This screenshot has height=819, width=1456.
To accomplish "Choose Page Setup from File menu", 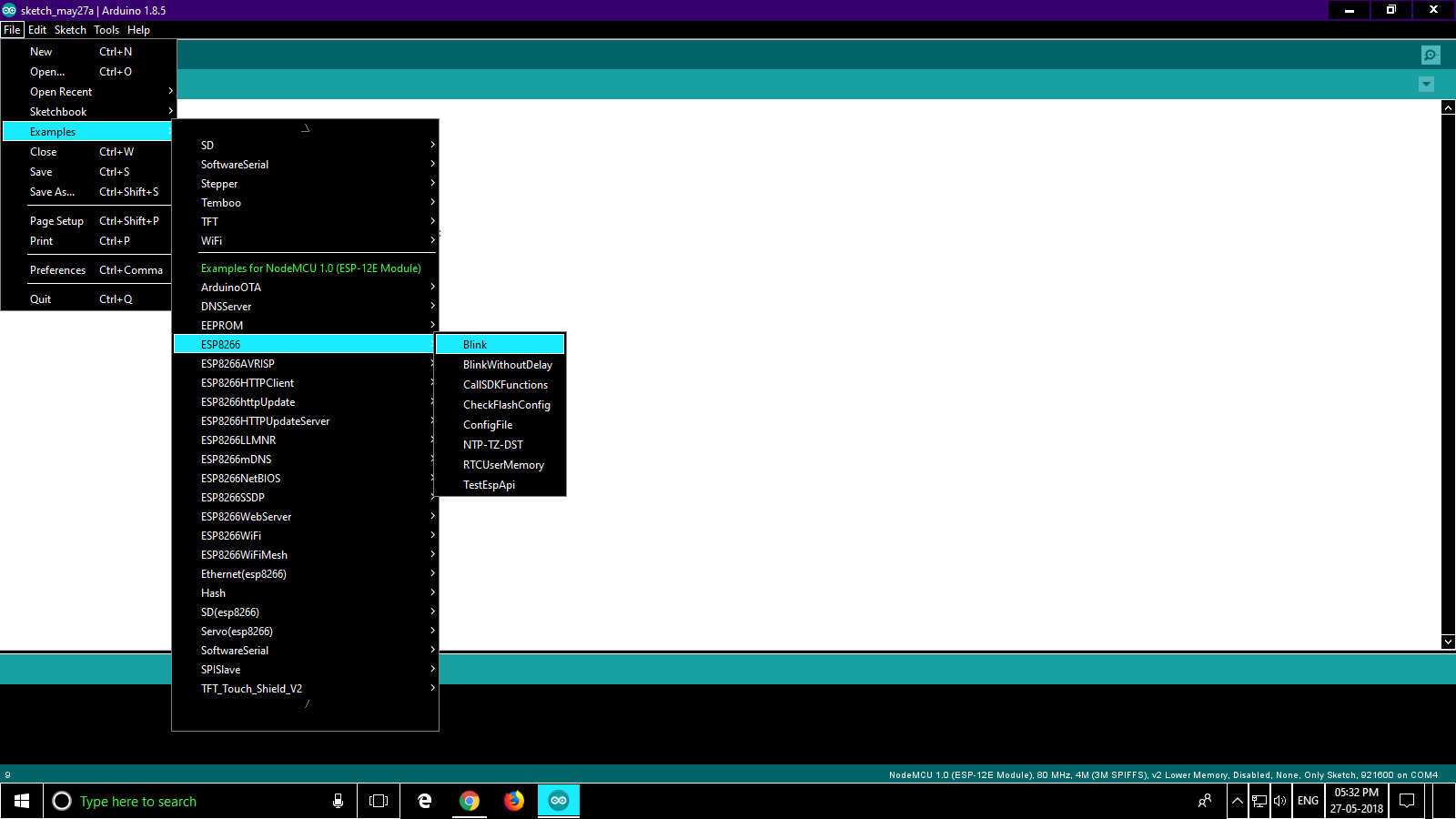I will tap(87, 221).
